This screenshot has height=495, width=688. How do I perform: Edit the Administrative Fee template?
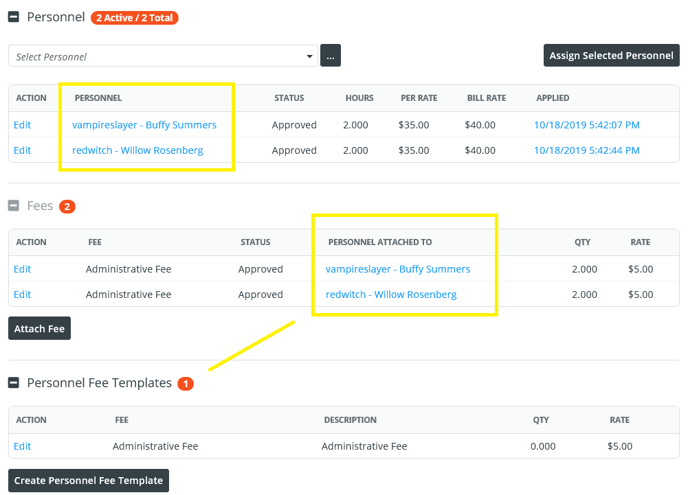click(x=22, y=446)
